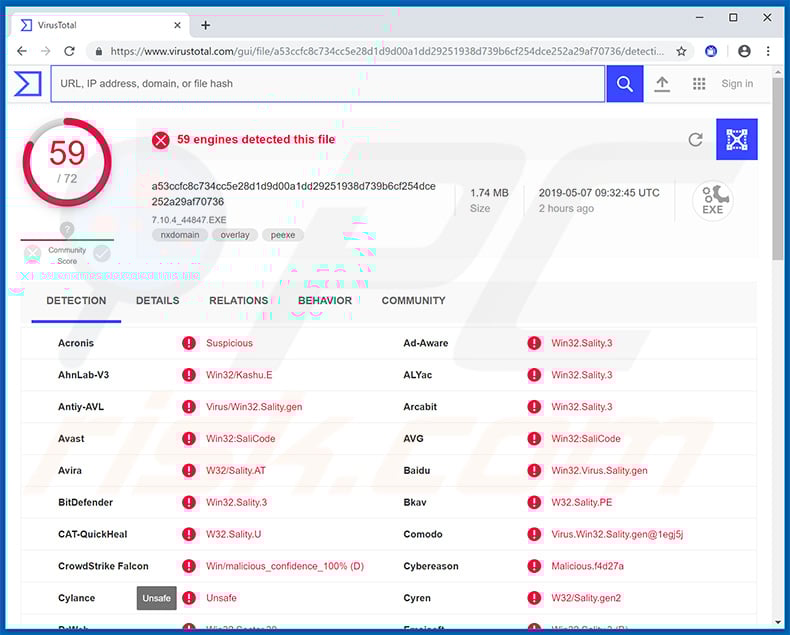Click the browser address bar URL
The height and width of the screenshot is (635, 790).
point(387,51)
